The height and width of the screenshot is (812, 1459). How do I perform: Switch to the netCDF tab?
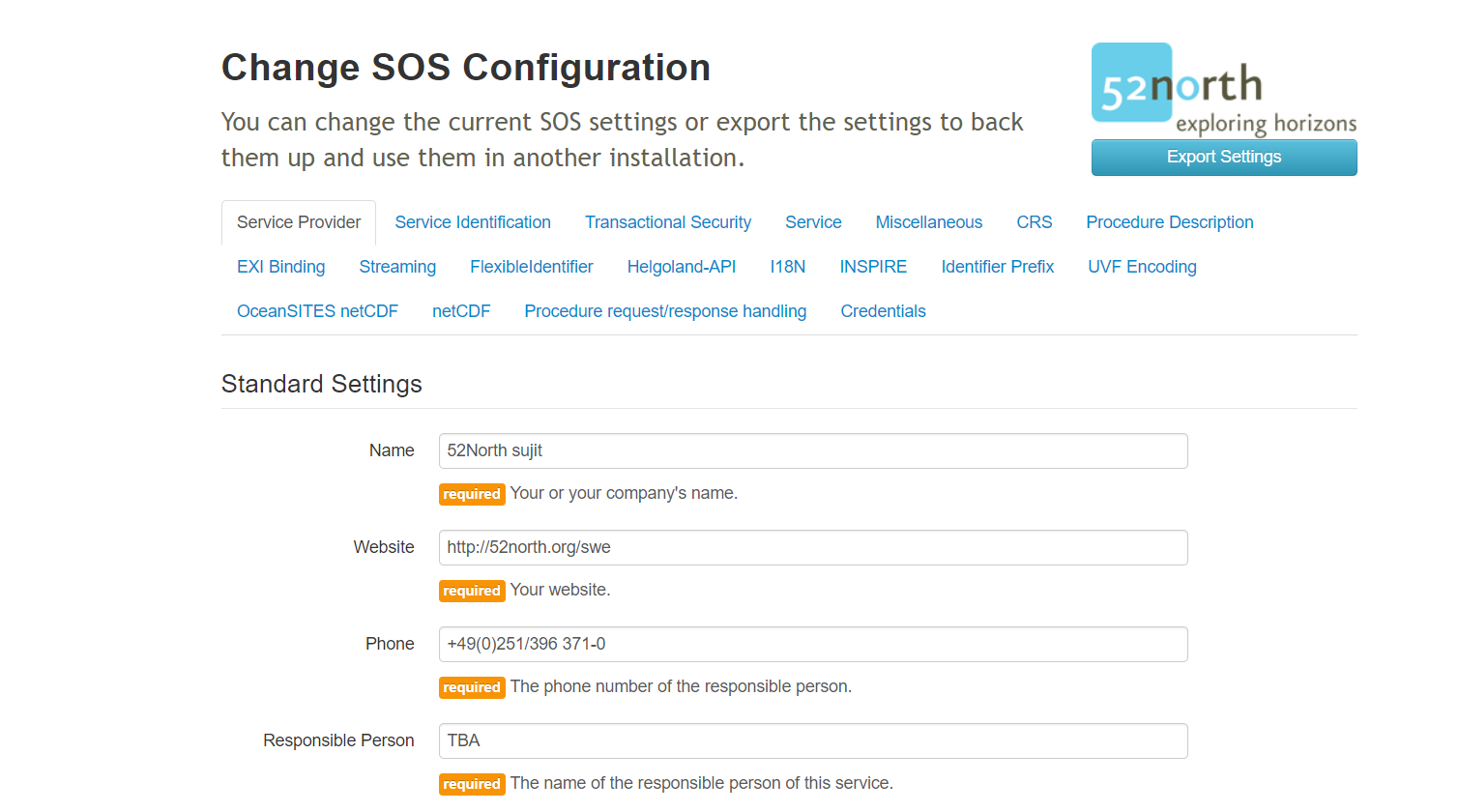pos(461,311)
